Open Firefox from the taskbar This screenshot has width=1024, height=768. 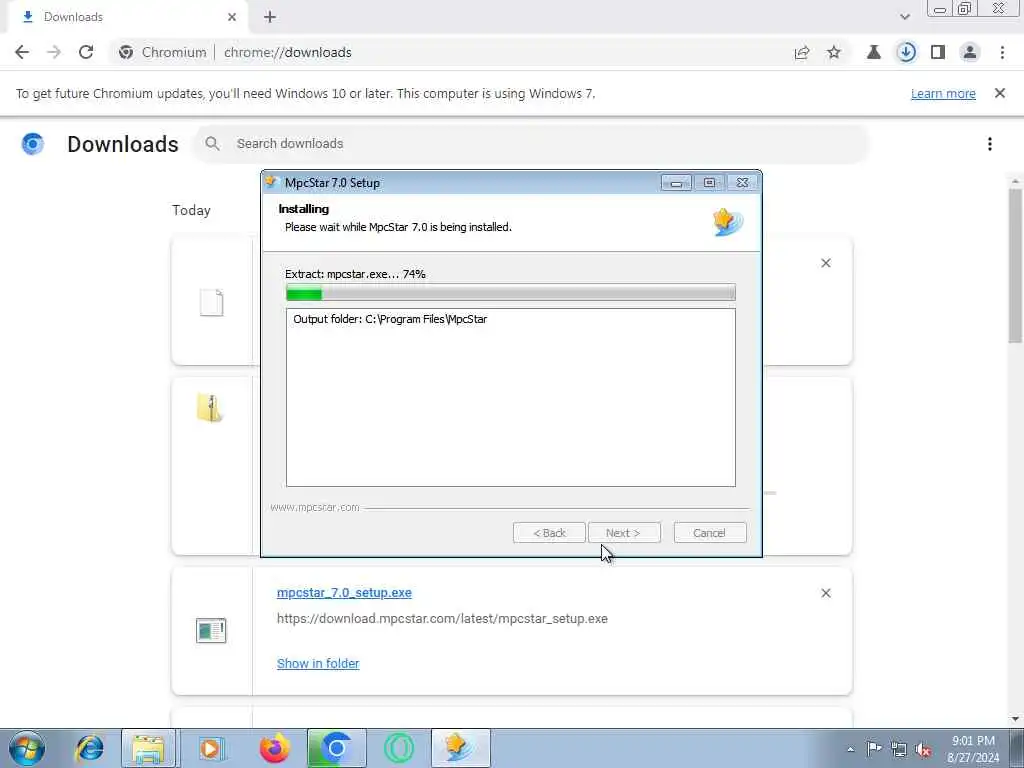[274, 748]
